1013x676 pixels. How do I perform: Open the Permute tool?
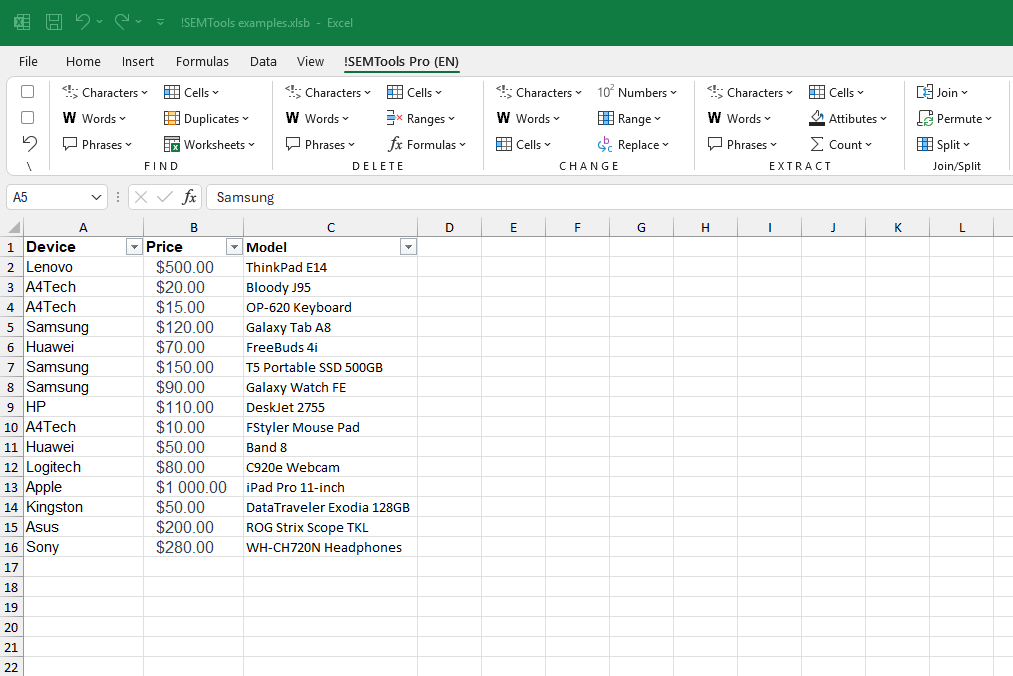(x=955, y=119)
